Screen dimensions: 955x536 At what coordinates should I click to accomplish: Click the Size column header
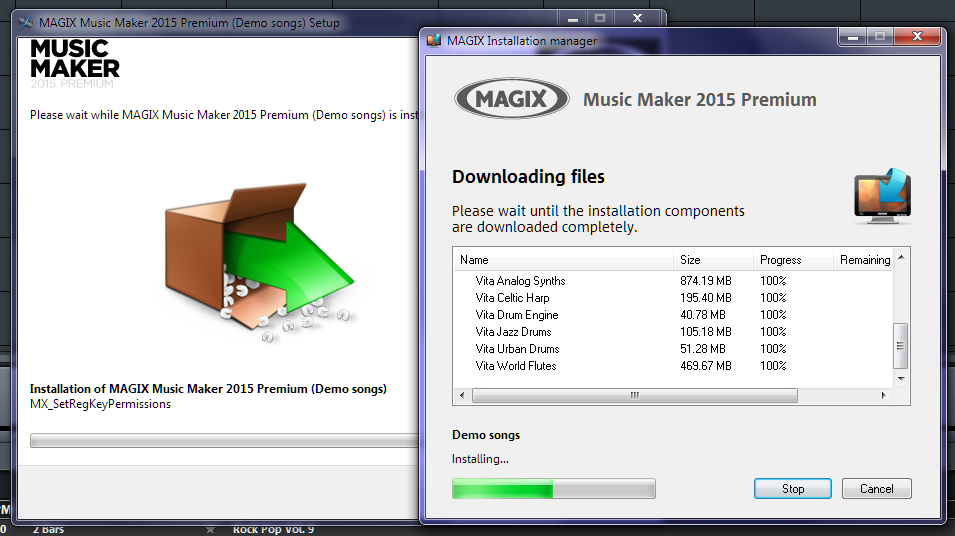[713, 259]
